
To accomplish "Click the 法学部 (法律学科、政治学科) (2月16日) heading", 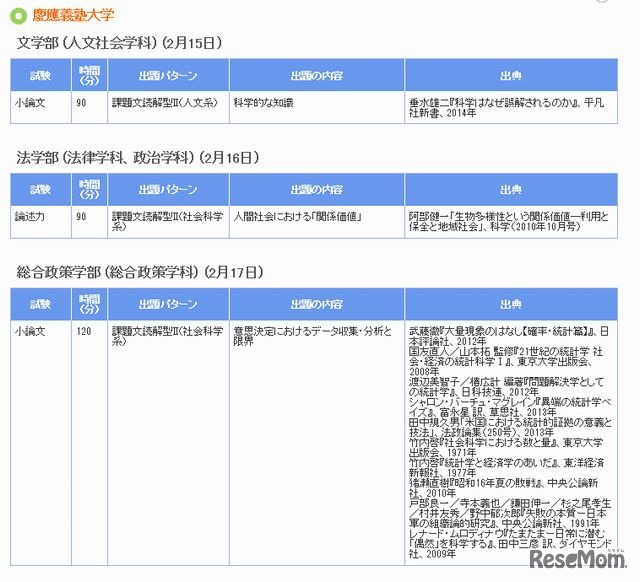I will pos(138,158).
